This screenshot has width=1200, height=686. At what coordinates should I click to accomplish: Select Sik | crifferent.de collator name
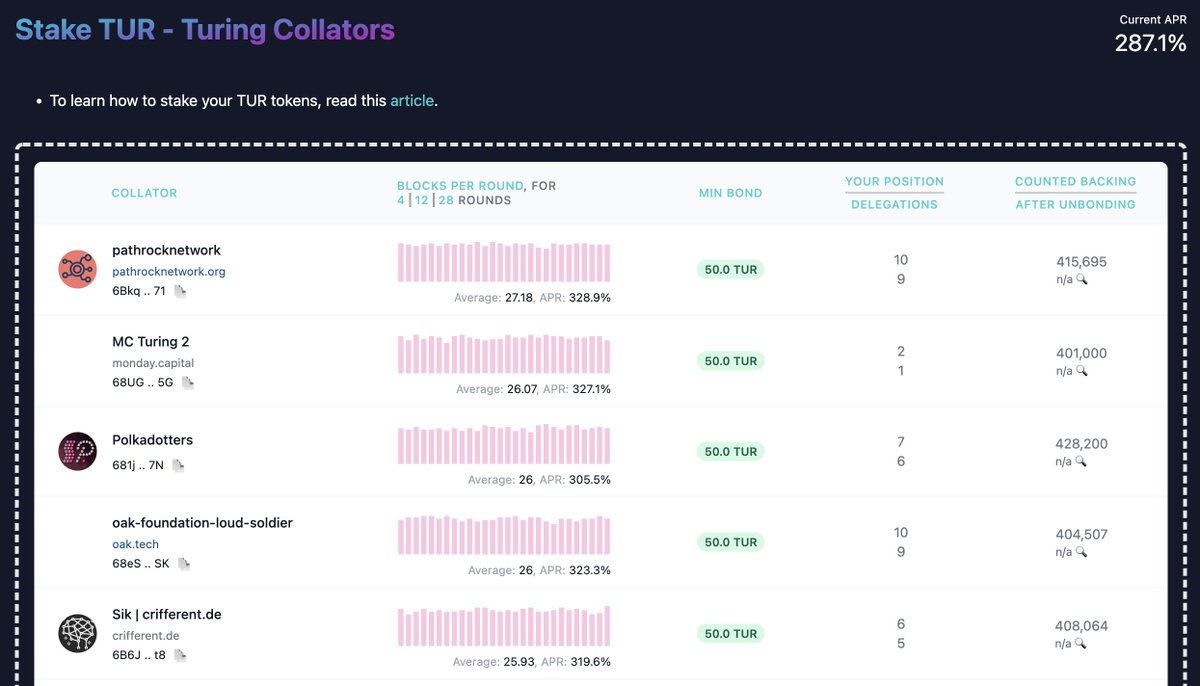[x=167, y=614]
